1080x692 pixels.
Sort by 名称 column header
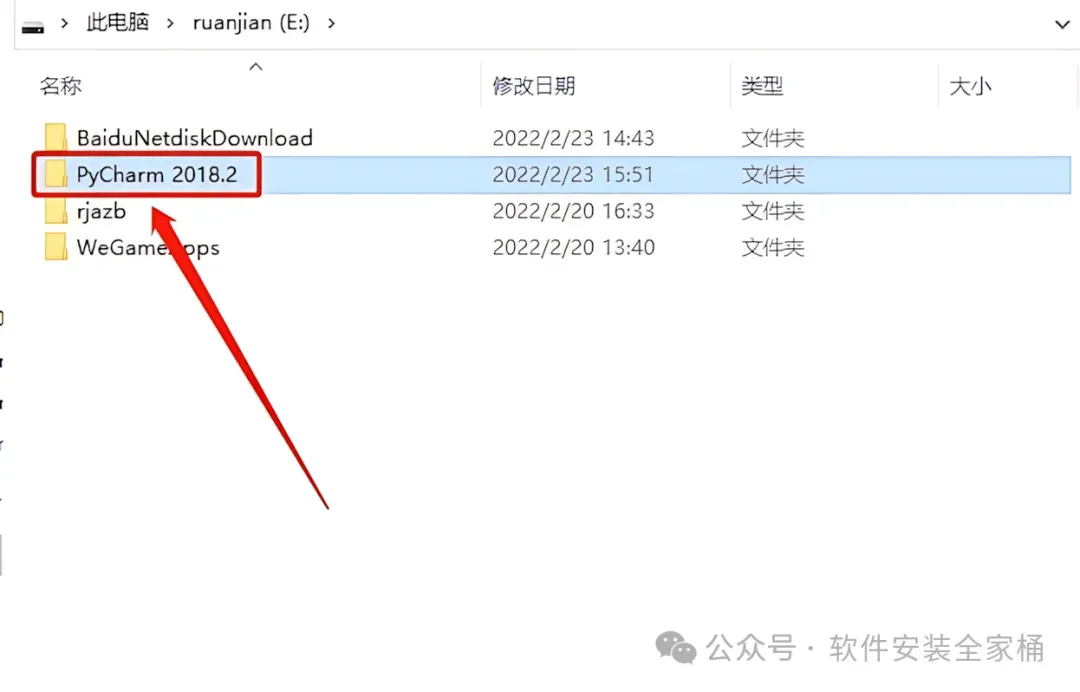click(61, 86)
